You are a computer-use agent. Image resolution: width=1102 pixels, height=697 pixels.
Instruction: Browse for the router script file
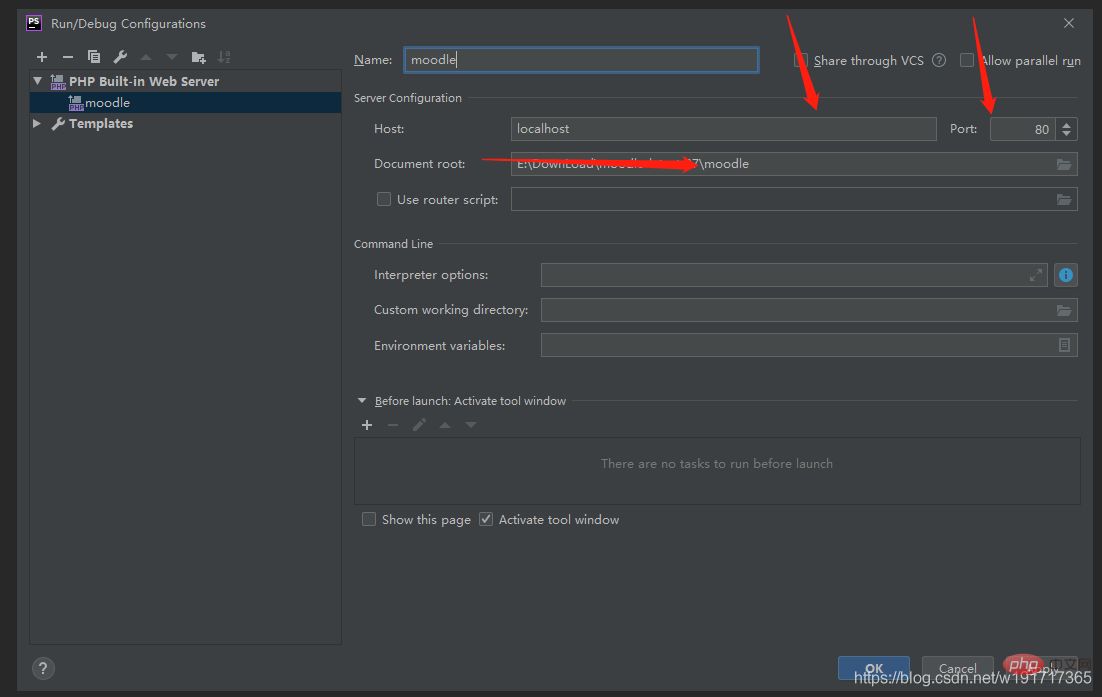click(x=1064, y=200)
